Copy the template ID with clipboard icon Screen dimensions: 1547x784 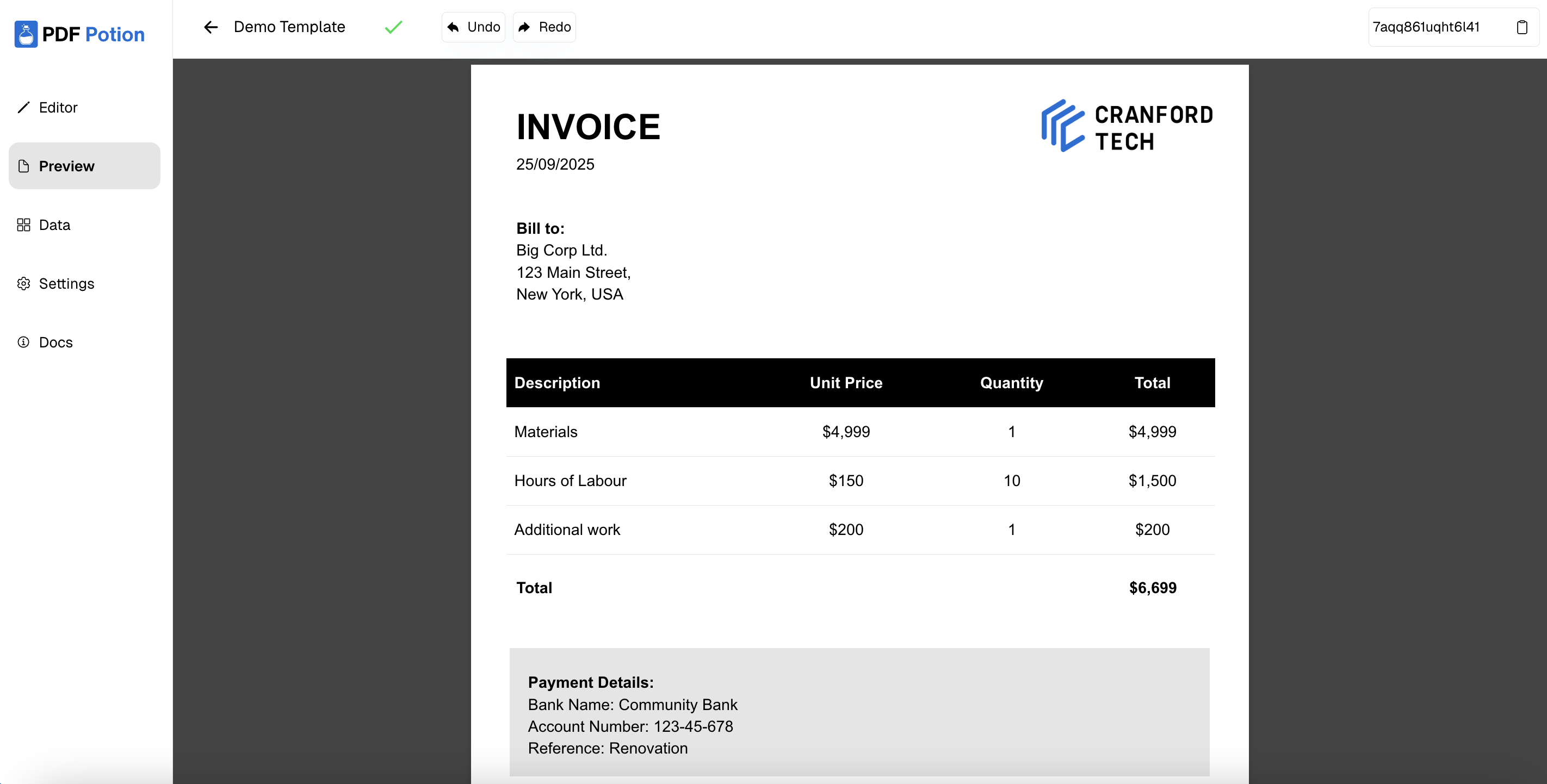(1521, 27)
